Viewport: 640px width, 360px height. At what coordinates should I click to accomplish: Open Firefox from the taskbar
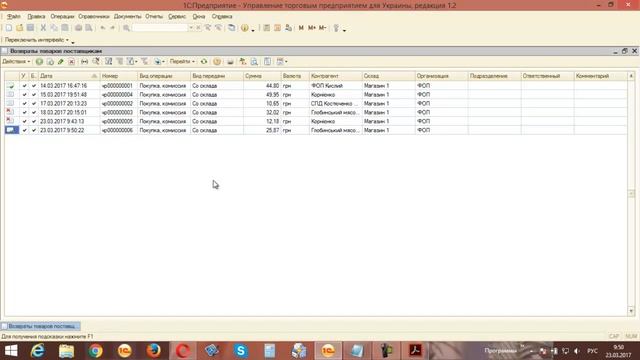click(x=153, y=351)
